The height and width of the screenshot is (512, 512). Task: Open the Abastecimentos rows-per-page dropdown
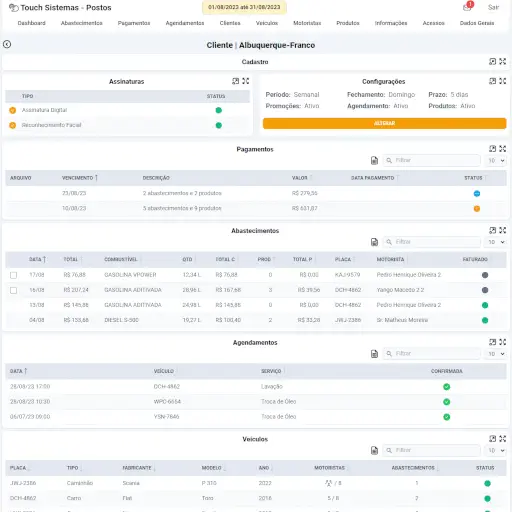[x=496, y=242]
